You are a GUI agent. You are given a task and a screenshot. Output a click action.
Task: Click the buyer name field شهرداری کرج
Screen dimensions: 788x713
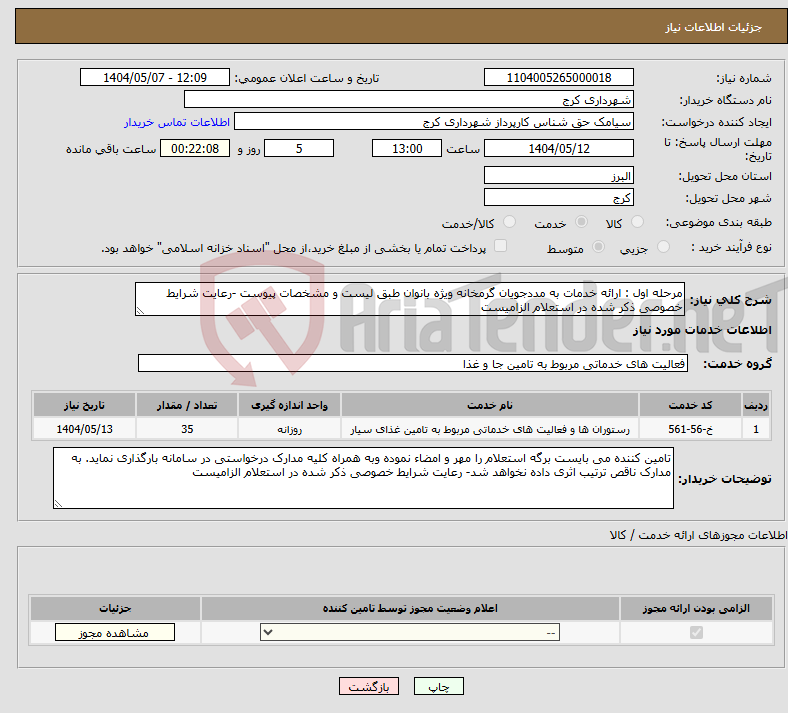tap(409, 99)
